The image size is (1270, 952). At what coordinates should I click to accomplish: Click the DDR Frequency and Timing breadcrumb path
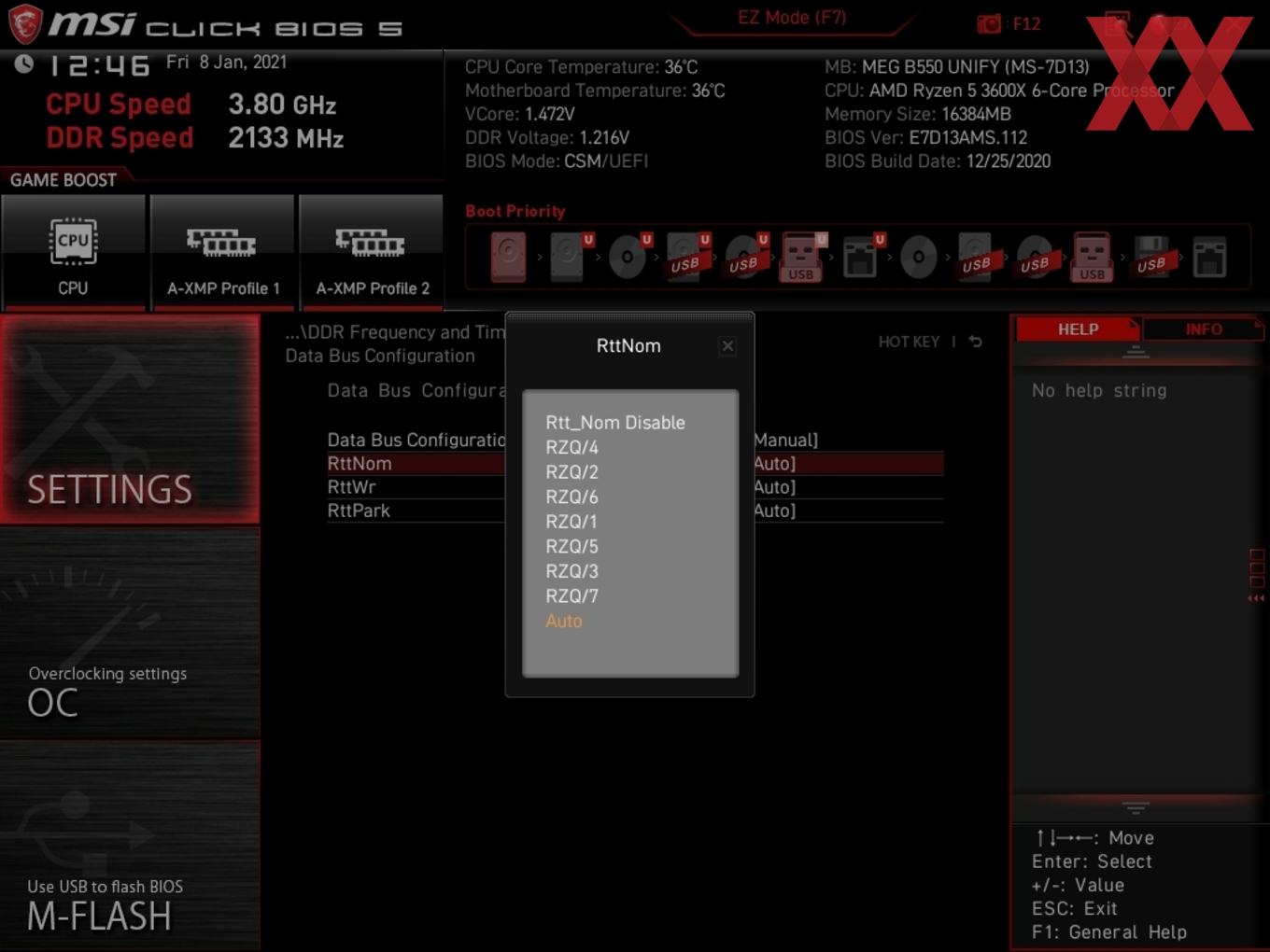395,332
